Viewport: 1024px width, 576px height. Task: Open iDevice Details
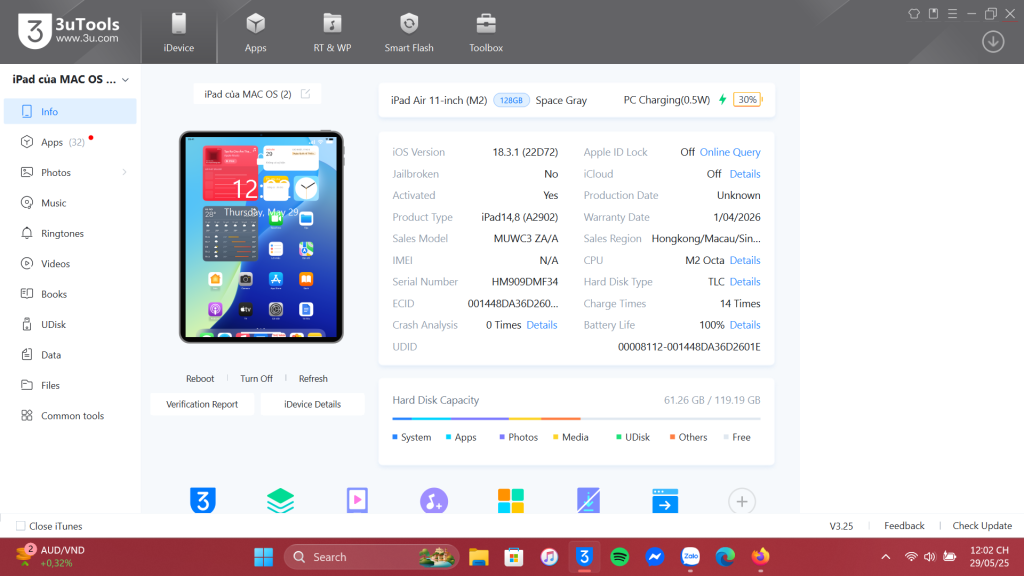click(312, 404)
